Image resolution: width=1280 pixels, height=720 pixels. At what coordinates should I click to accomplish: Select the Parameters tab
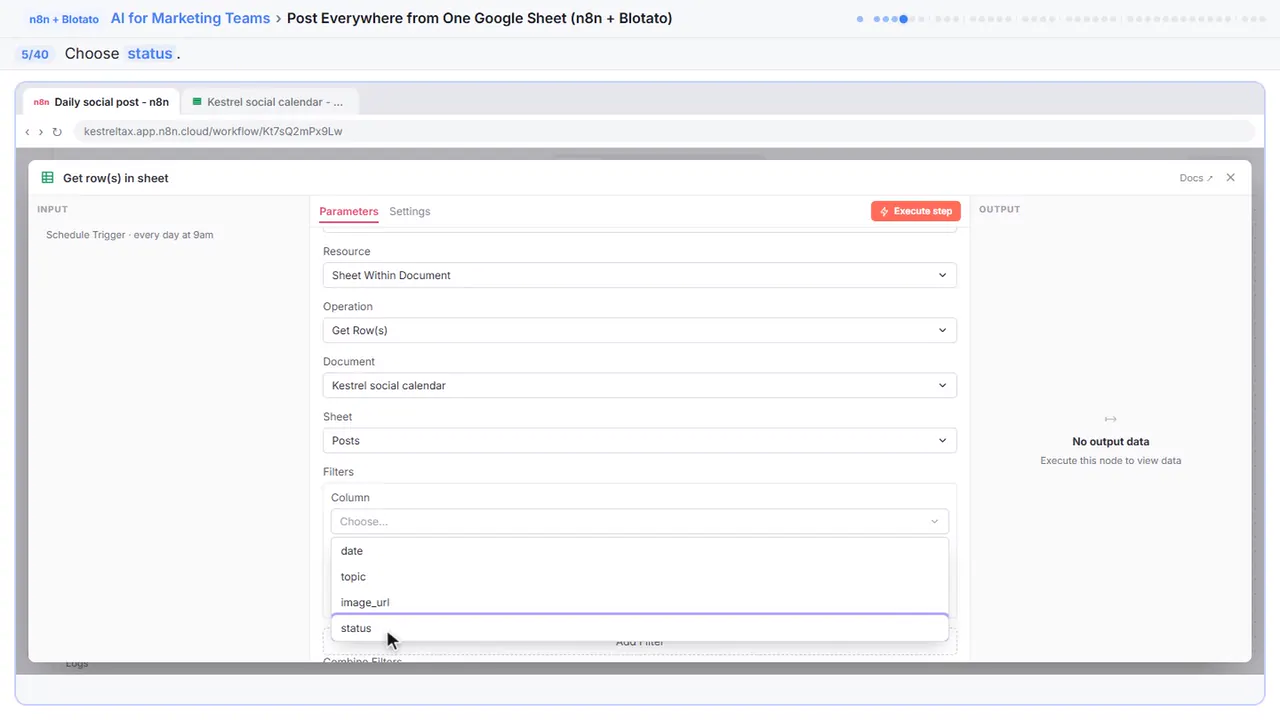coord(349,211)
